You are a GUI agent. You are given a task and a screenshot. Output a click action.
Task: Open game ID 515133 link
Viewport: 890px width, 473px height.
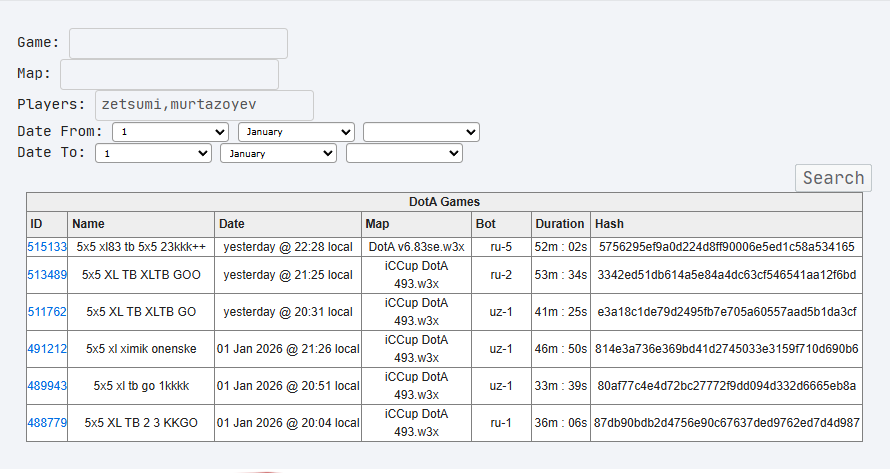coord(47,247)
